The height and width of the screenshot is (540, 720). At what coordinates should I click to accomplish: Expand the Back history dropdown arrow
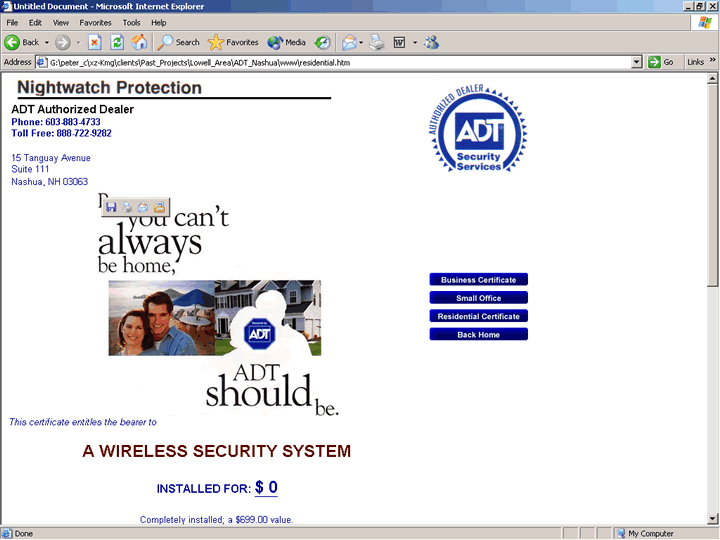coord(47,43)
